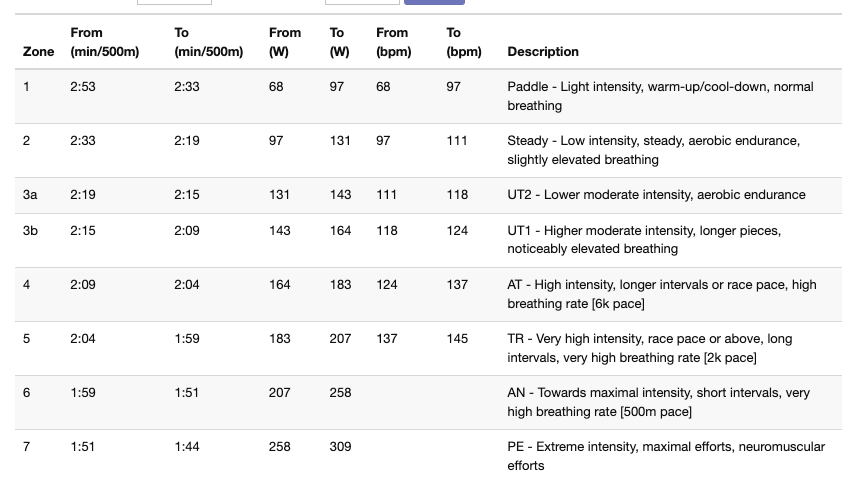The width and height of the screenshot is (857, 501).
Task: Click the UT2 lower moderate intensity description
Action: tap(656, 194)
